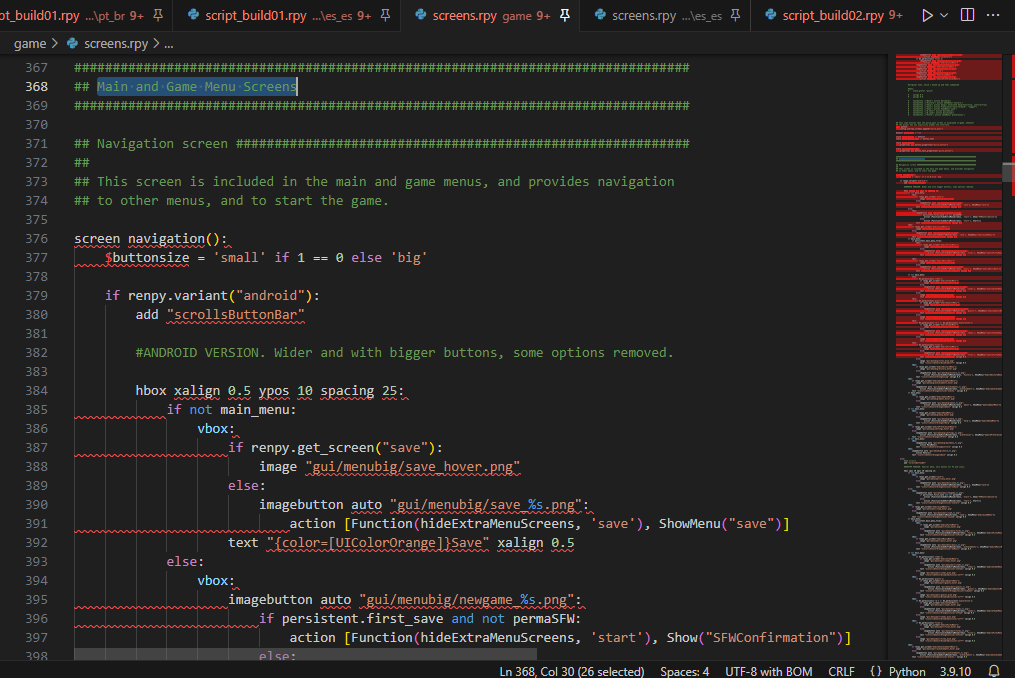
Task: Unpin the es_es script_build01.rpy tab
Action: point(385,15)
